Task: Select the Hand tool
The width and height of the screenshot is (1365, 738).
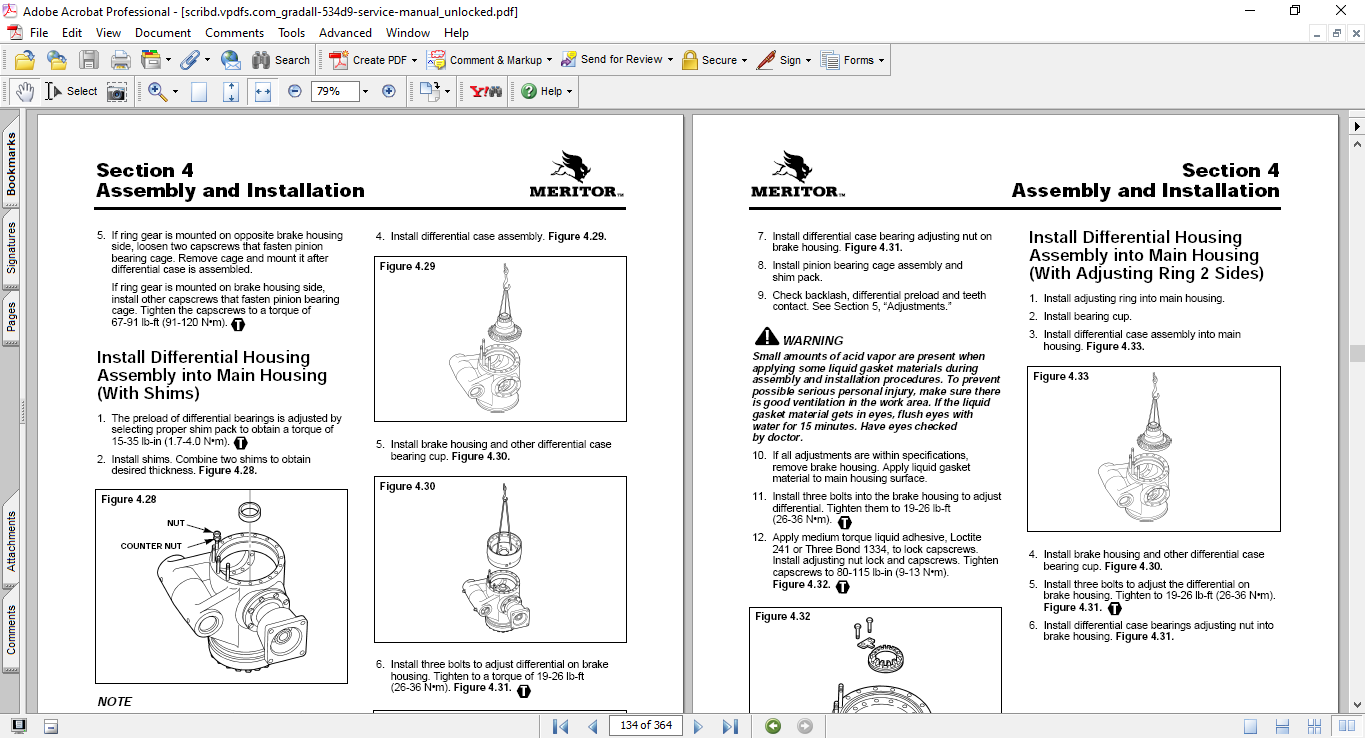Action: click(x=24, y=91)
